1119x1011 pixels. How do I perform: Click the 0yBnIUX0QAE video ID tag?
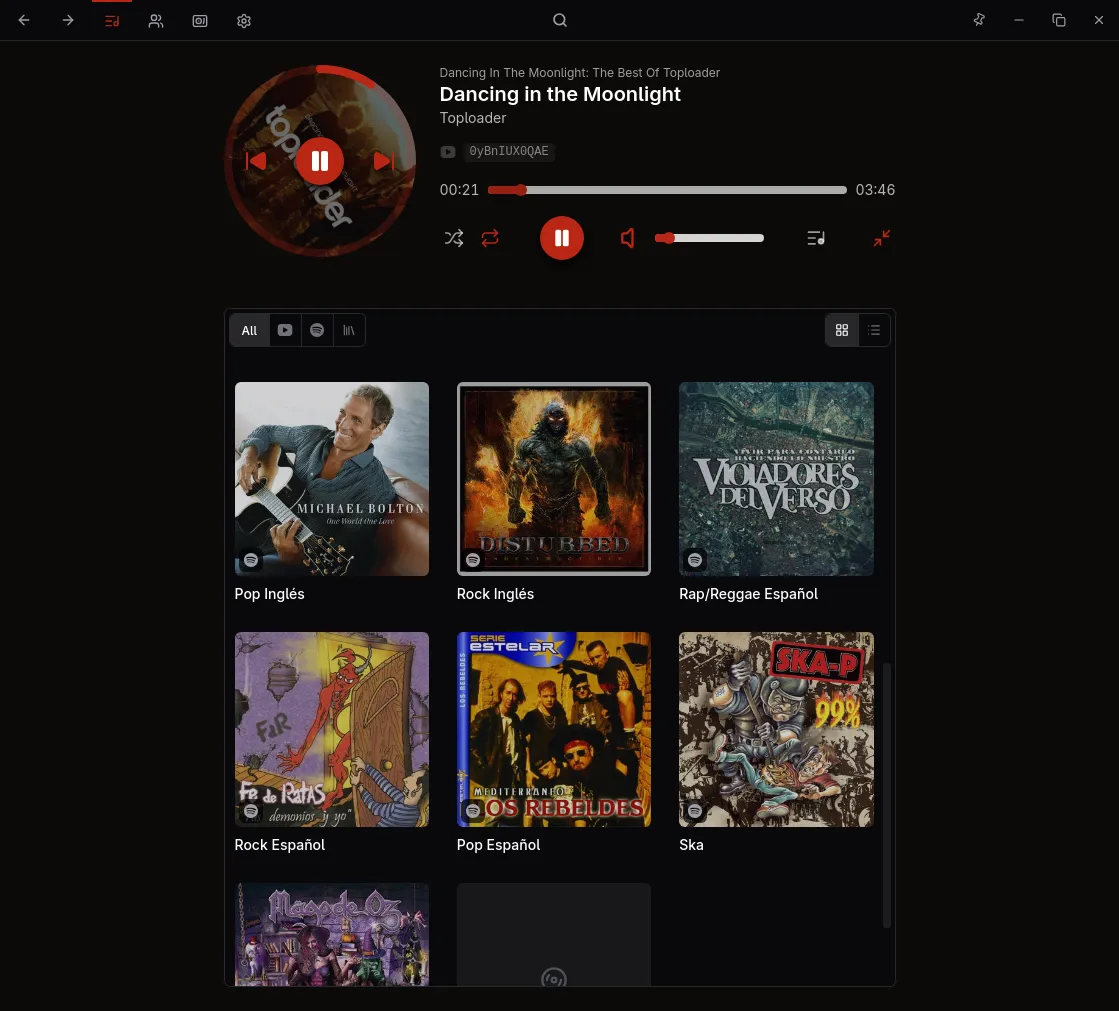509,151
